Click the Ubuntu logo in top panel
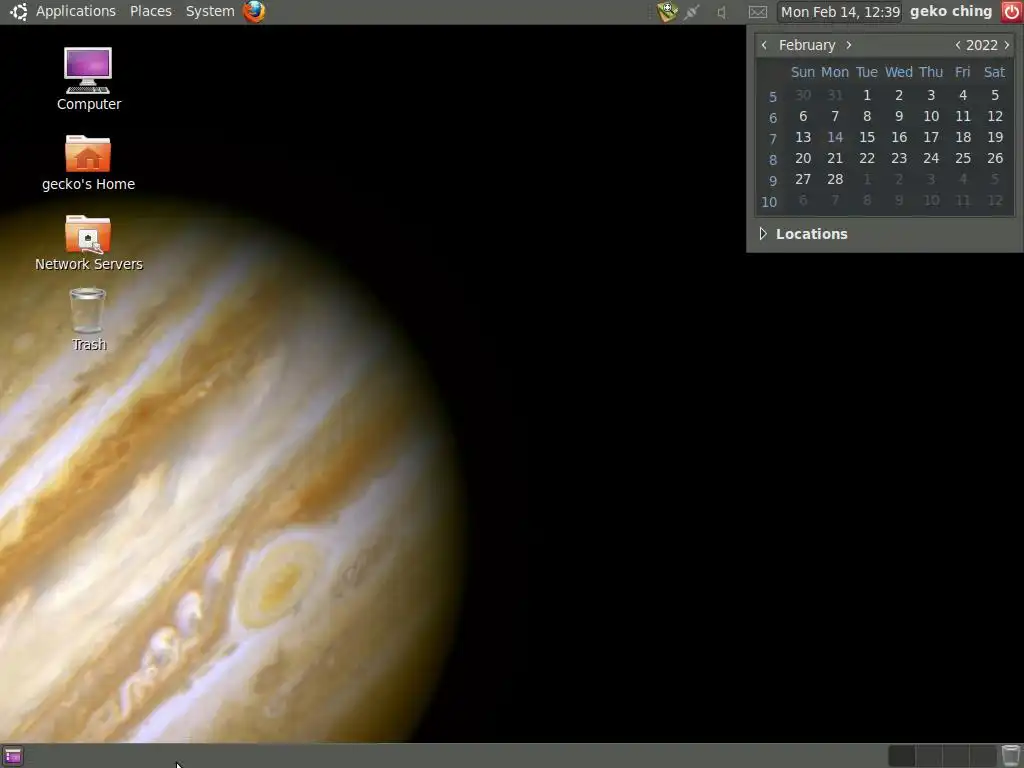 click(18, 11)
